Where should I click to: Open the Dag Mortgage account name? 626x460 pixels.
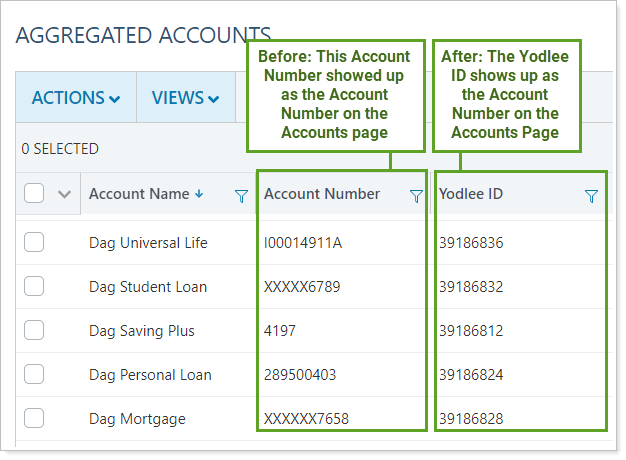pyautogui.click(x=137, y=419)
